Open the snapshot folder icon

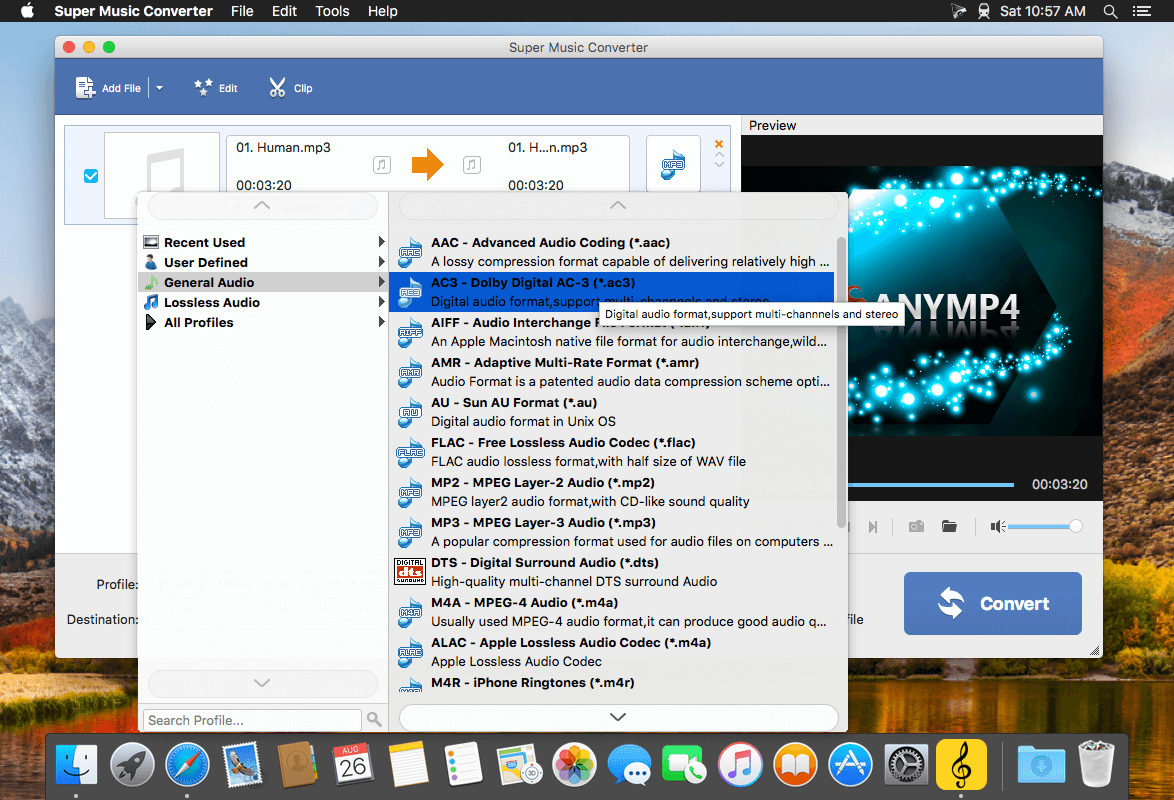pyautogui.click(x=949, y=526)
